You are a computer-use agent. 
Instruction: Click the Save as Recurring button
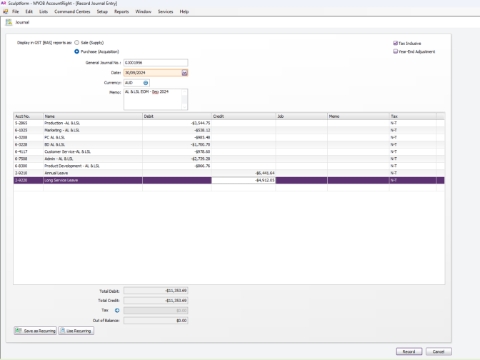pos(35,331)
